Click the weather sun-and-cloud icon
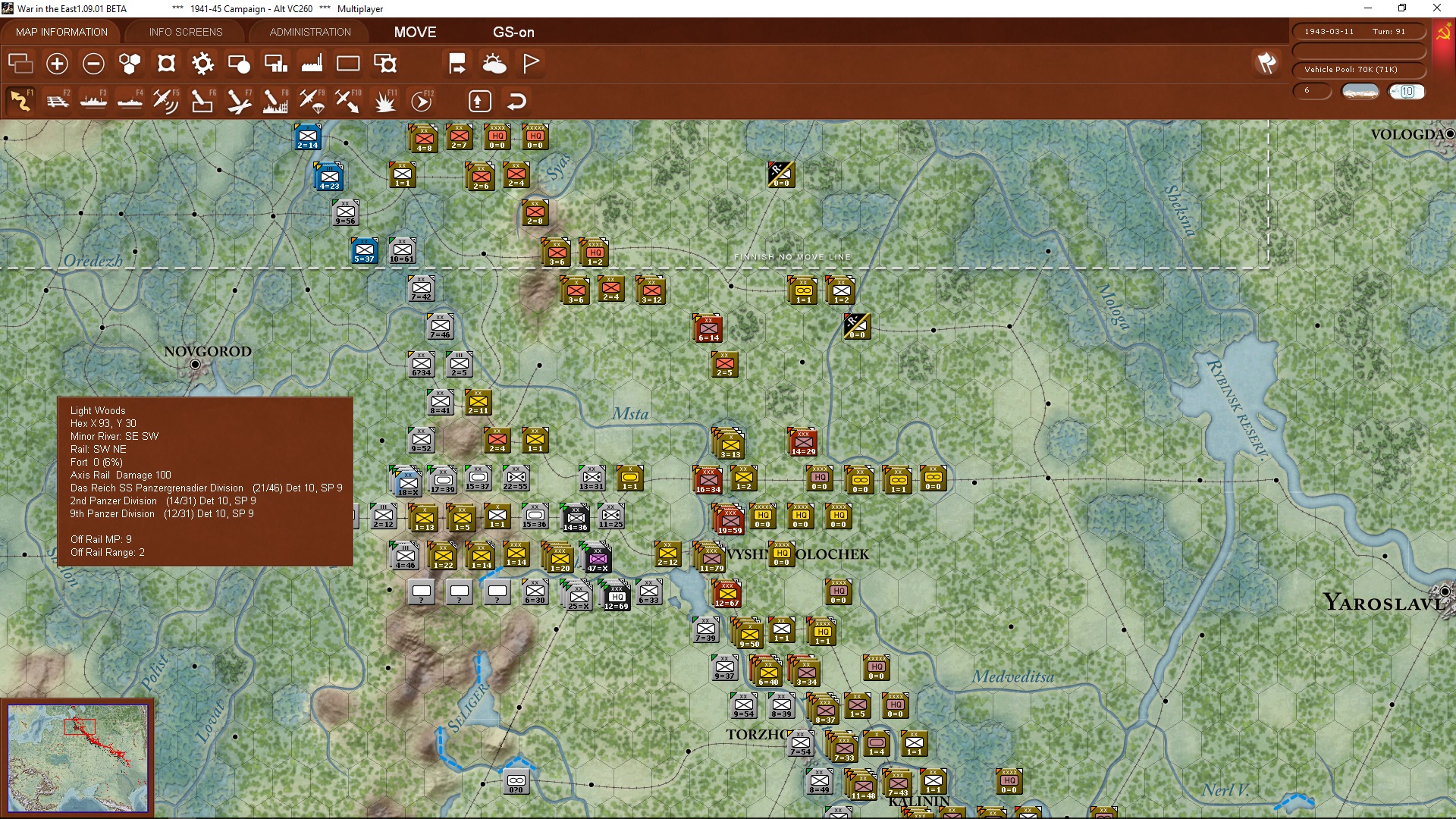The width and height of the screenshot is (1456, 819). (494, 64)
